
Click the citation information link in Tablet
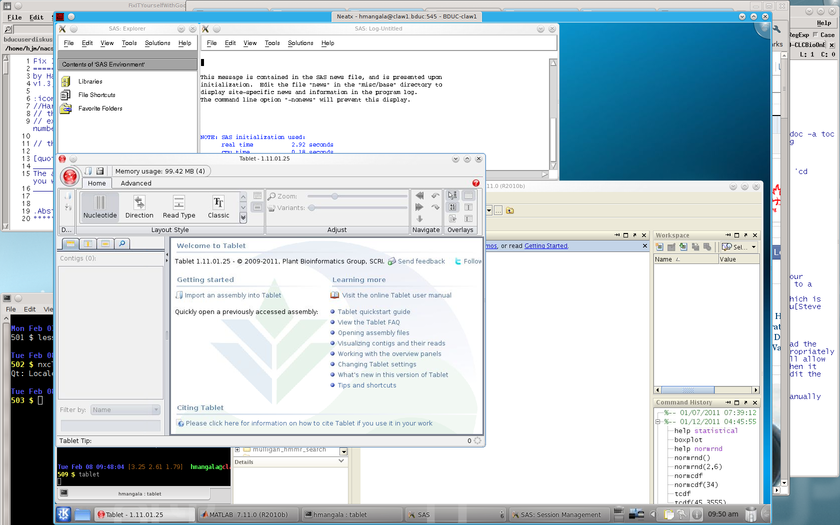coord(309,423)
